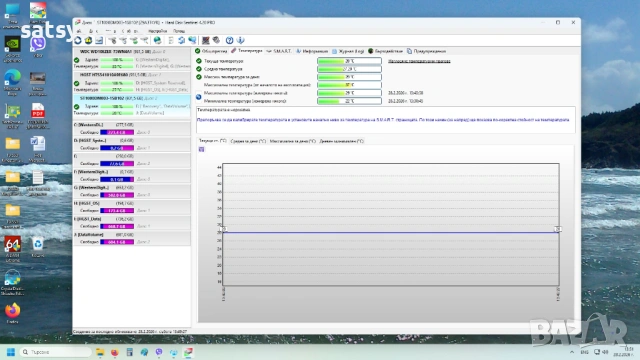Click the current temperature progress bar
The height and width of the screenshot is (360, 640).
coord(349,61)
